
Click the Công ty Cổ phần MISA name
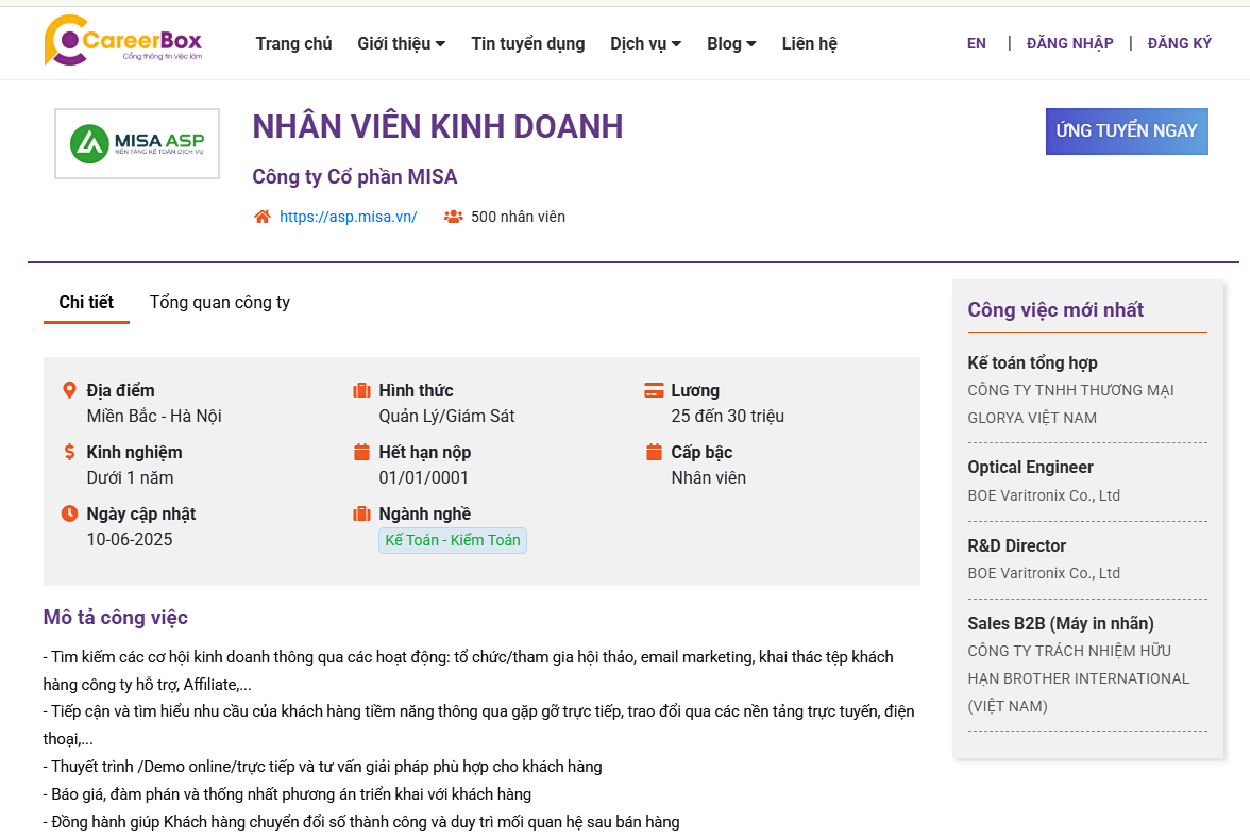coord(355,177)
